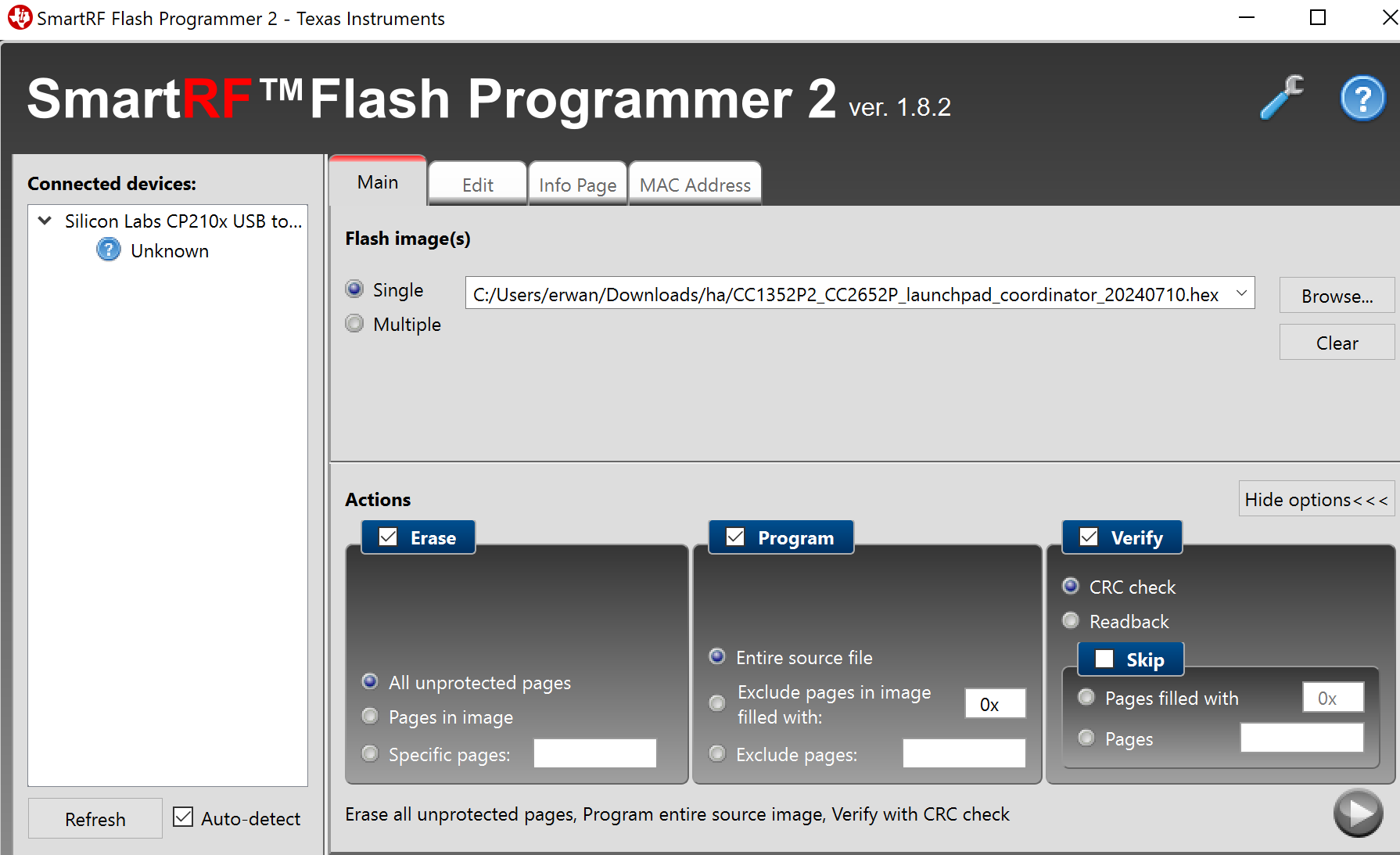Screen dimensions: 1400x855
Task: Select erase All unprotected pages
Action: click(x=371, y=681)
